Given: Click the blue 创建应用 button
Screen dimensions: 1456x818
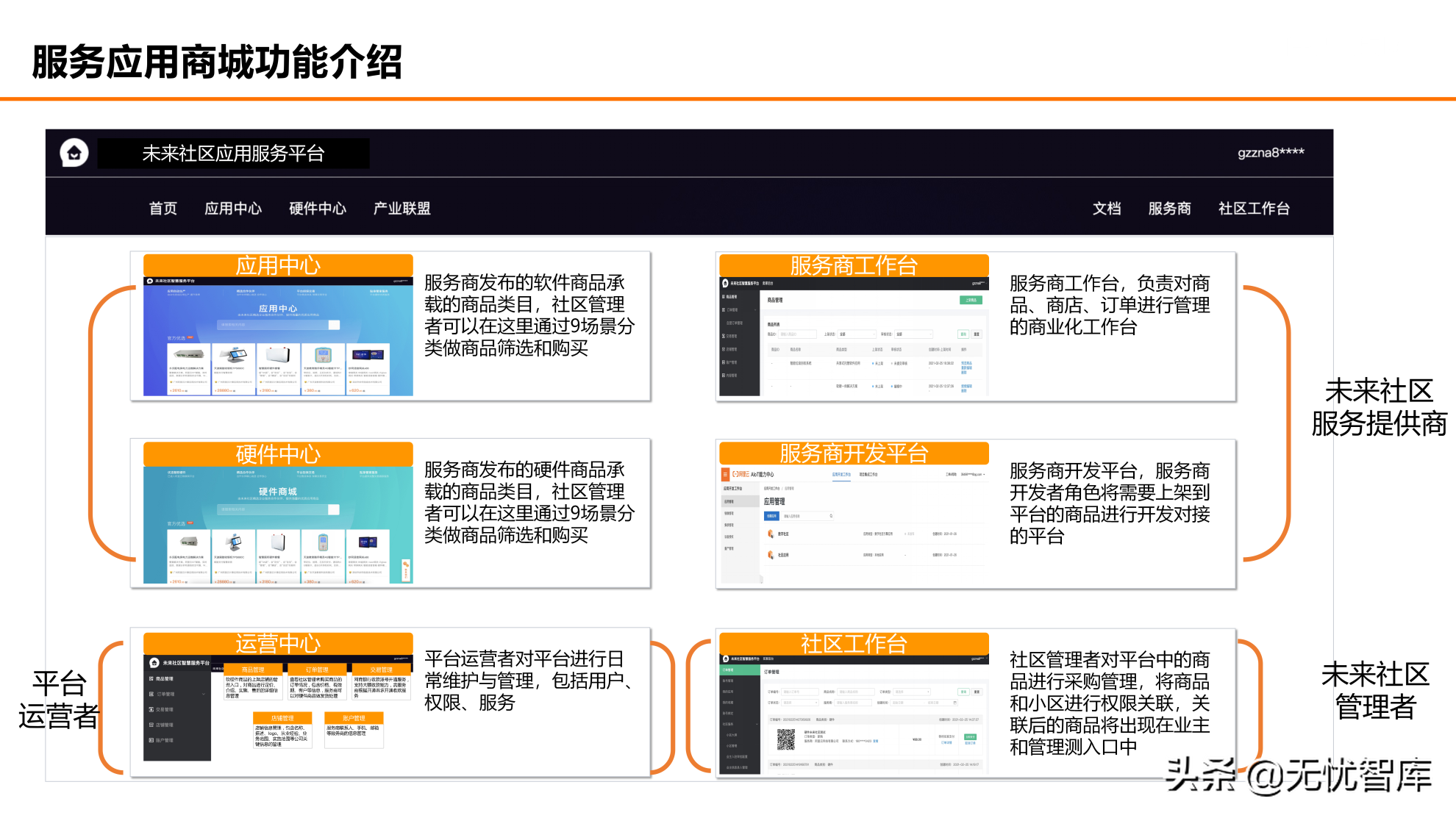Looking at the screenshot, I should 772,516.
